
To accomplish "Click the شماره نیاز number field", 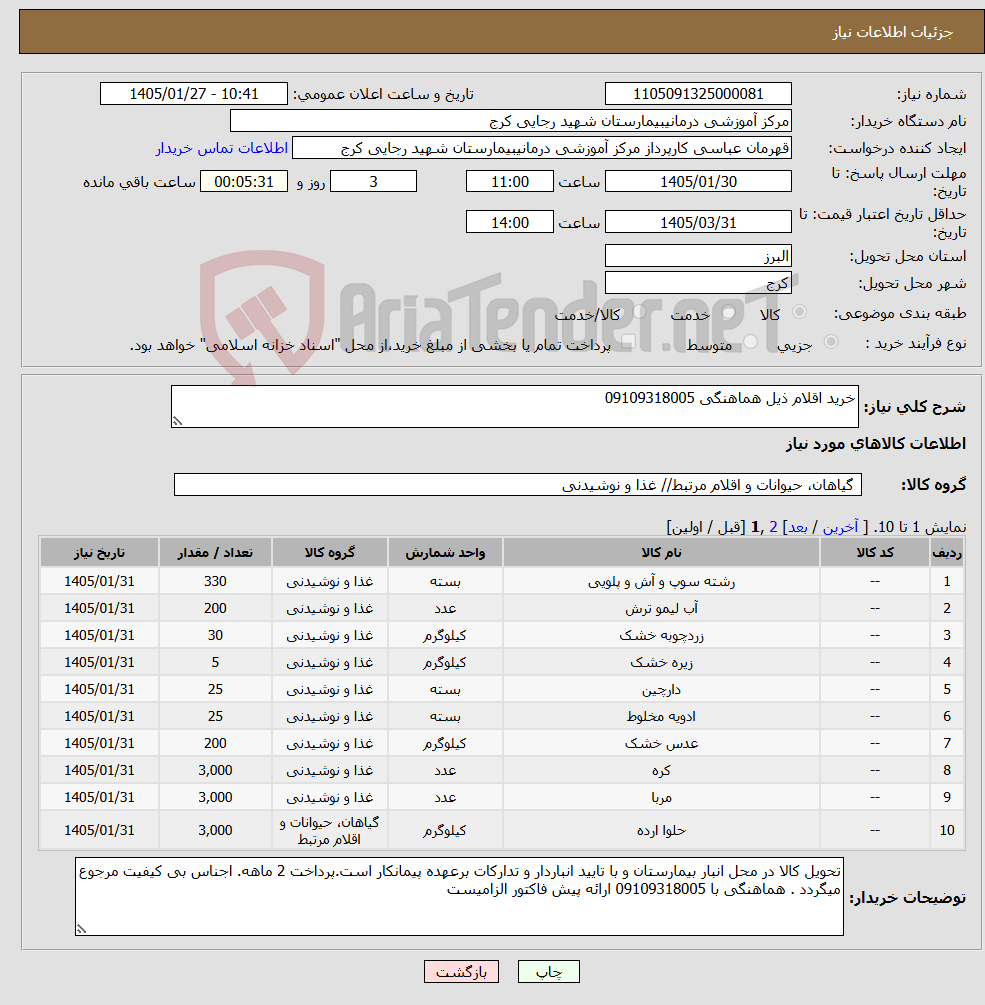I will [698, 94].
